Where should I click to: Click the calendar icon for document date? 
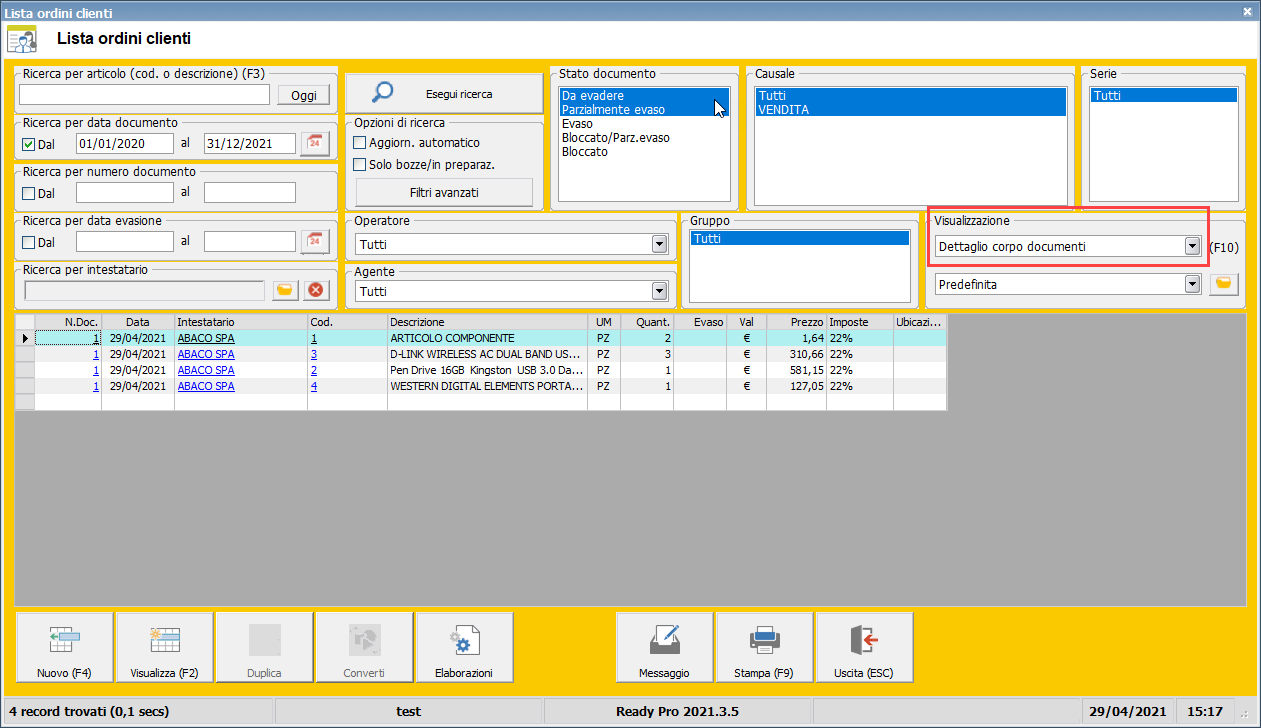coord(315,143)
